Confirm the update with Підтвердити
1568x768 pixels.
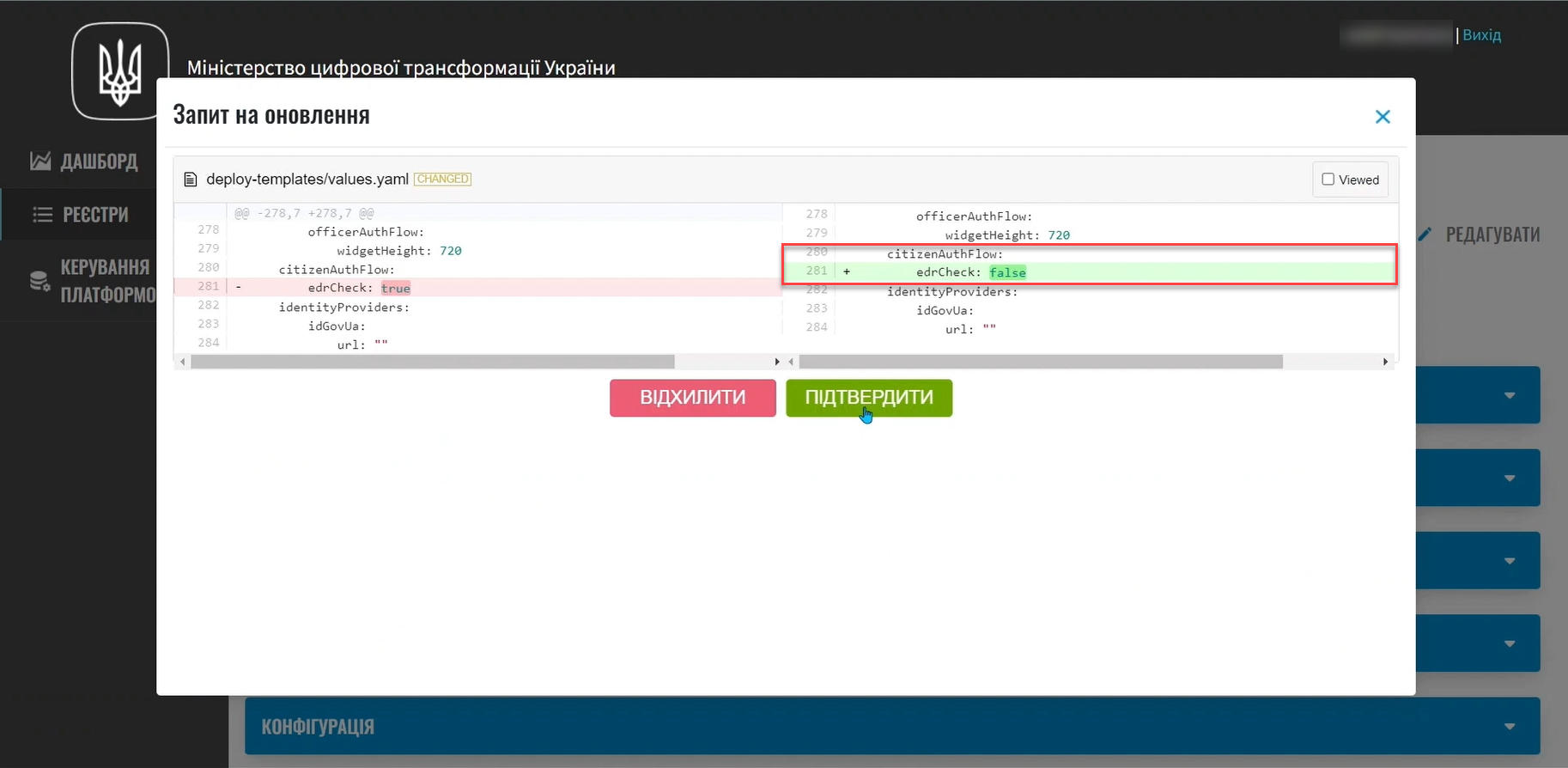pyautogui.click(x=869, y=398)
